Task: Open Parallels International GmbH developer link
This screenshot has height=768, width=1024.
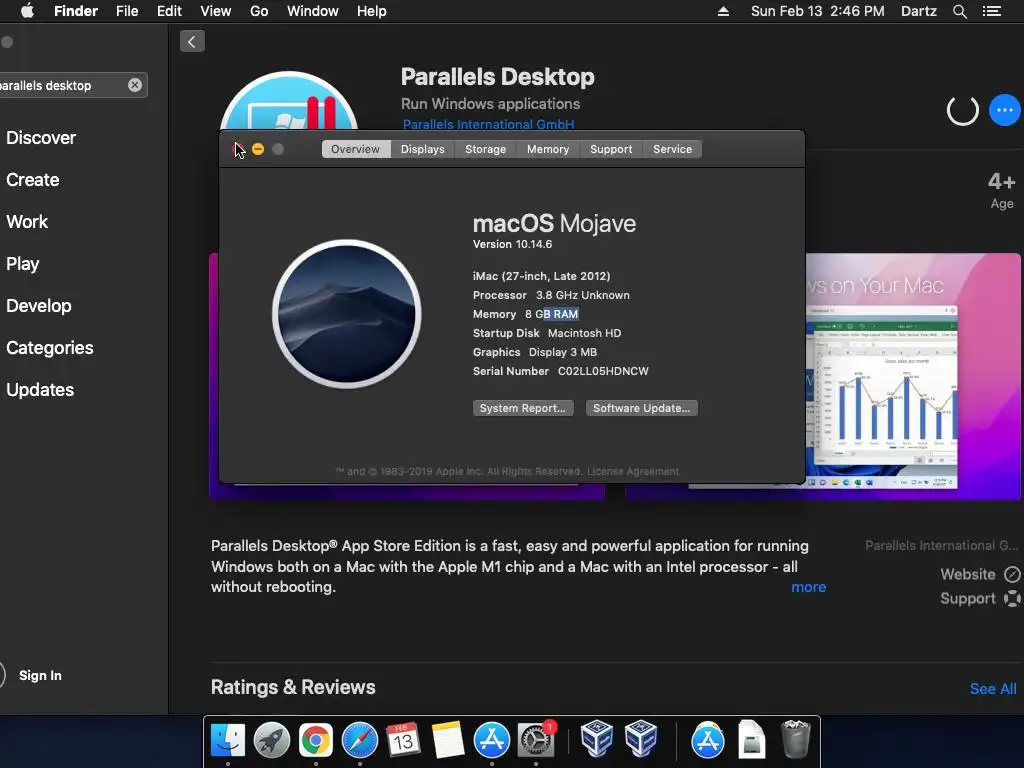Action: (x=488, y=124)
